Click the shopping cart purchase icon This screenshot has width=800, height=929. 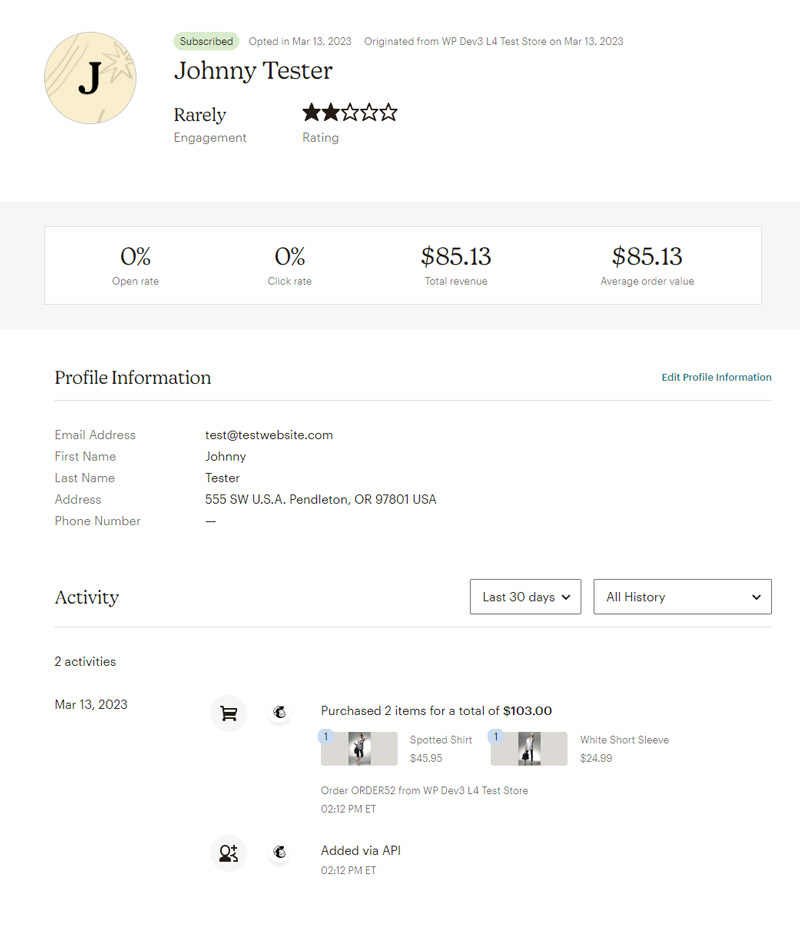click(228, 713)
